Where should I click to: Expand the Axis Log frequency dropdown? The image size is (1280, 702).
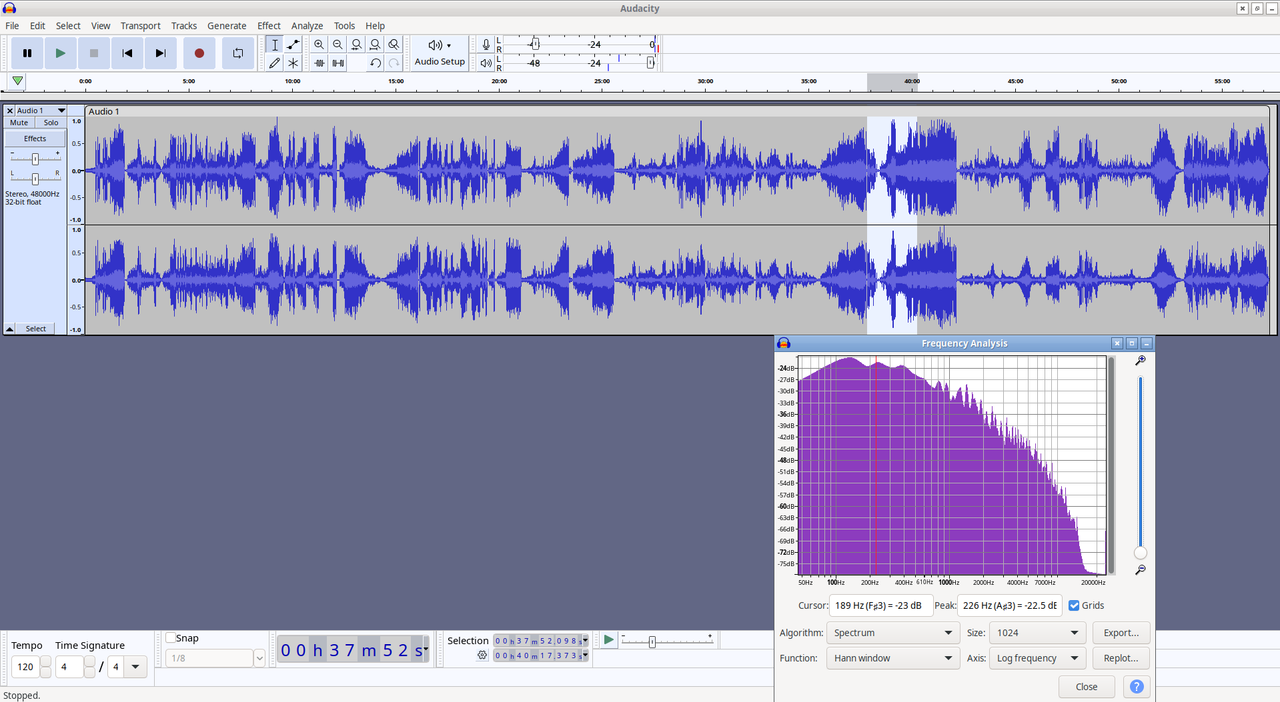point(1038,658)
